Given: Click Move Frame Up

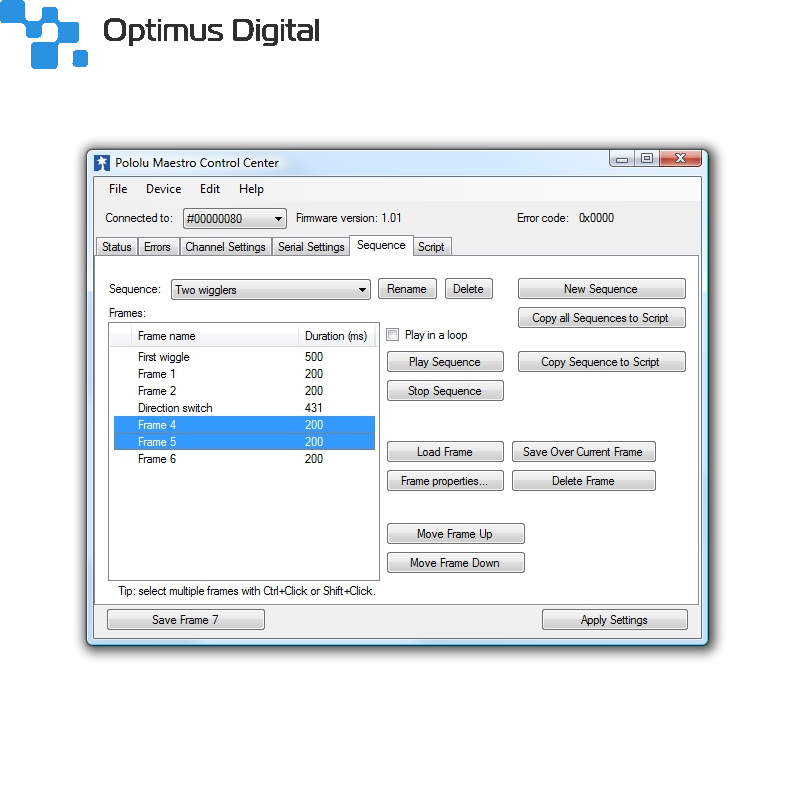Looking at the screenshot, I should (x=455, y=534).
